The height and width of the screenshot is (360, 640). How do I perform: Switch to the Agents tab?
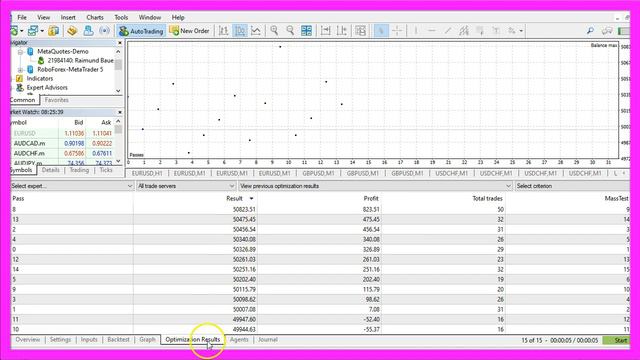(239, 340)
